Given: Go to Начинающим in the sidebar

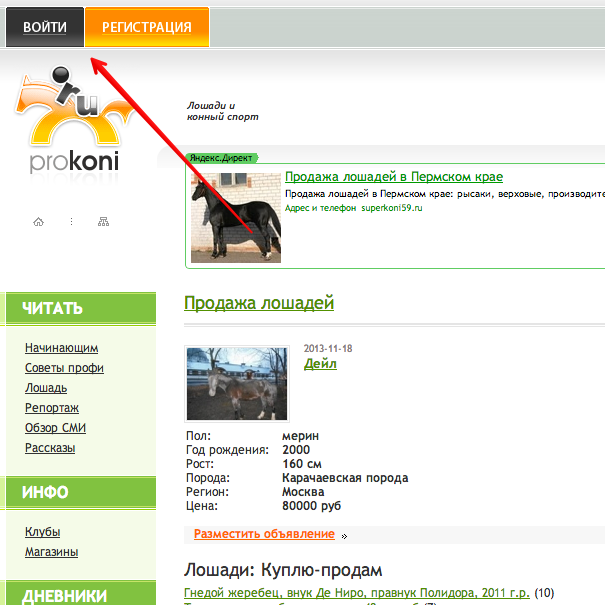Looking at the screenshot, I should pos(61,348).
